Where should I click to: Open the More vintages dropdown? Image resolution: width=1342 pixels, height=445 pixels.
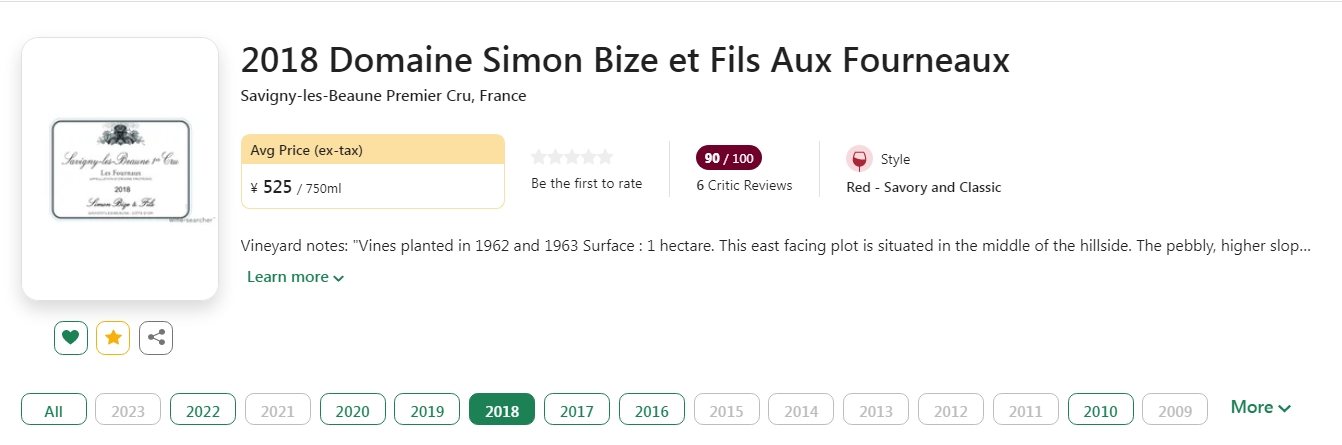(1260, 407)
